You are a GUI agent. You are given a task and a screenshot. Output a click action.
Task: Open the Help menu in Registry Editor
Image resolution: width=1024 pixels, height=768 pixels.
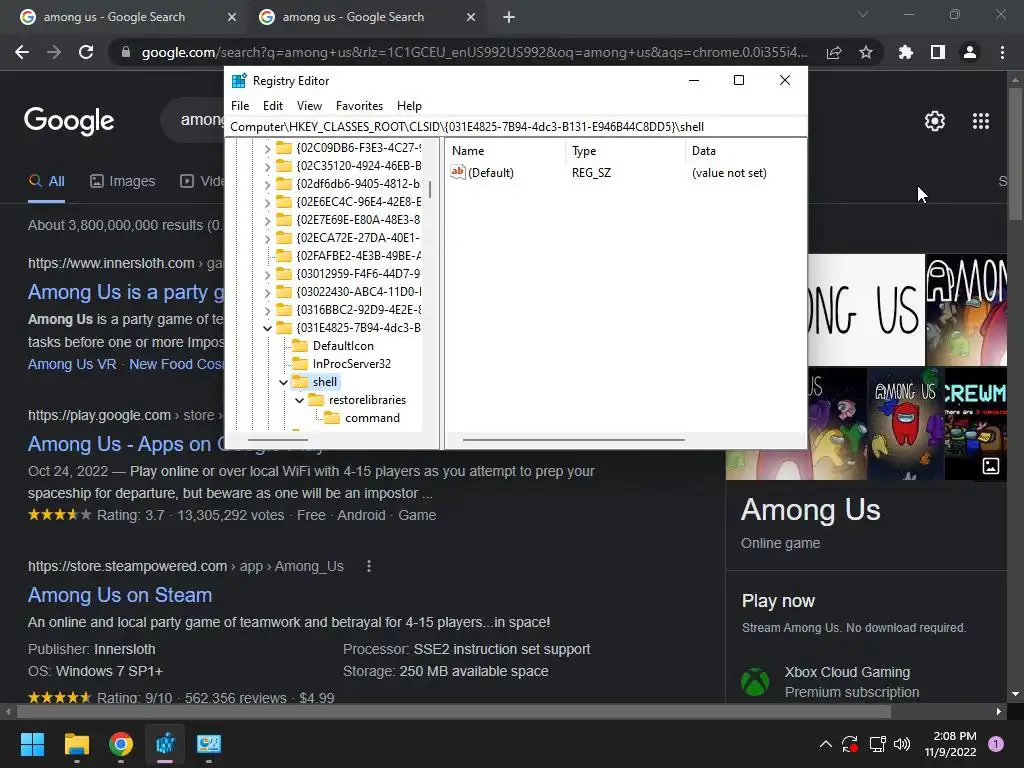[x=409, y=106]
